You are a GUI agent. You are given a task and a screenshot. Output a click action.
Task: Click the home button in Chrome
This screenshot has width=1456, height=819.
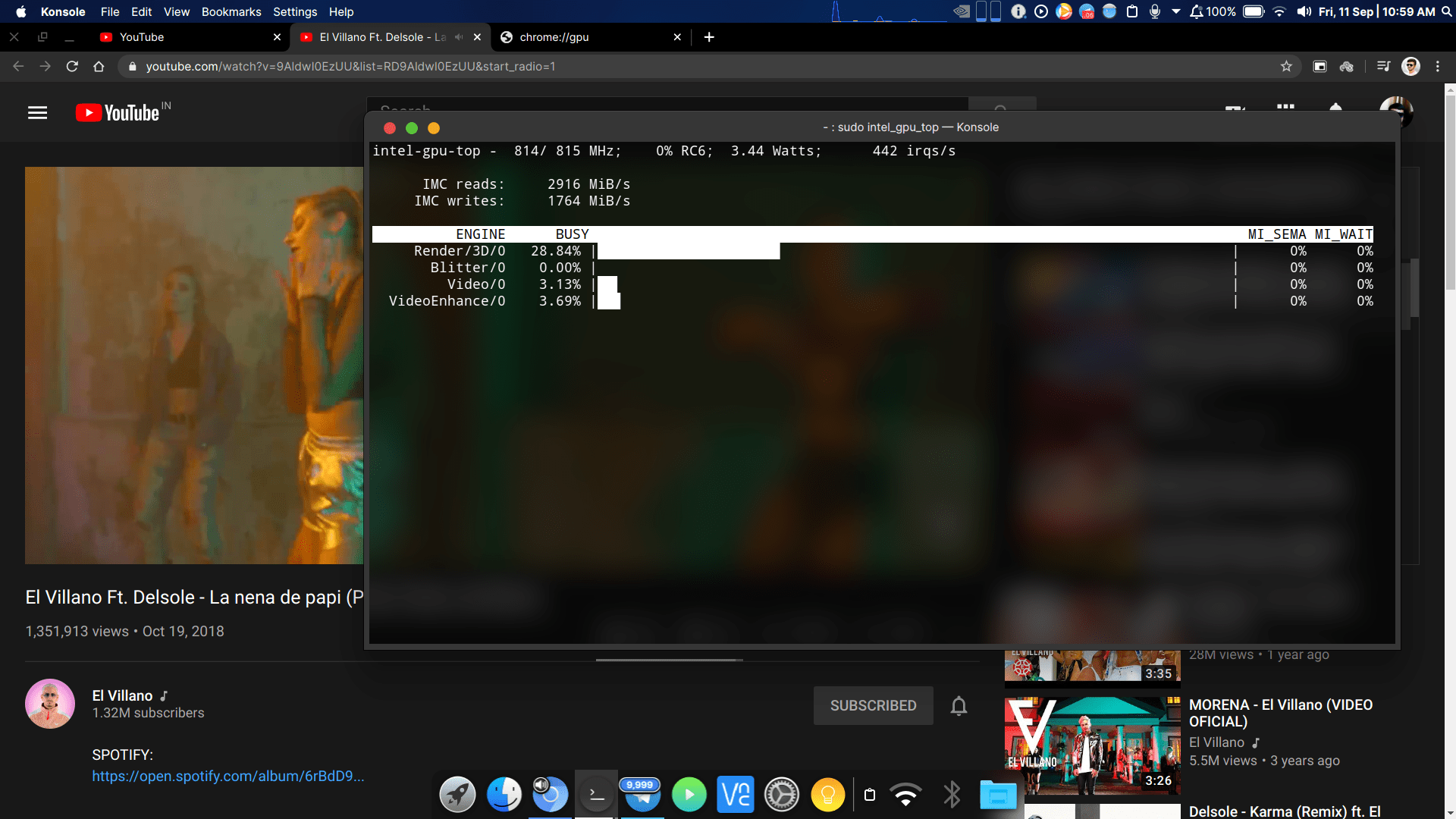click(99, 67)
